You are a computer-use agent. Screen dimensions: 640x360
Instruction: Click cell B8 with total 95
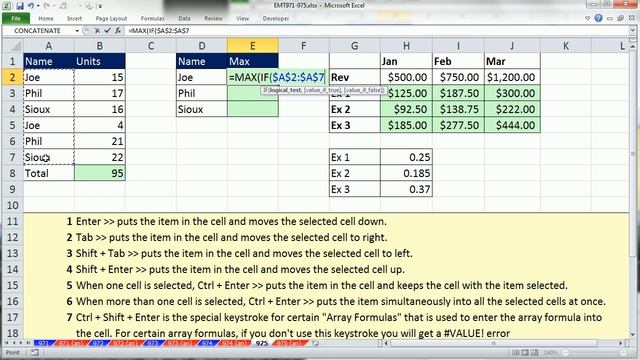tap(100, 173)
